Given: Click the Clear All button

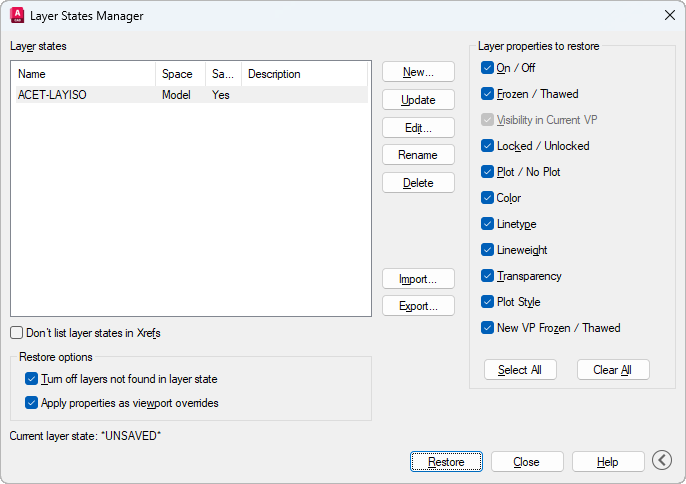Looking at the screenshot, I should coord(613,370).
